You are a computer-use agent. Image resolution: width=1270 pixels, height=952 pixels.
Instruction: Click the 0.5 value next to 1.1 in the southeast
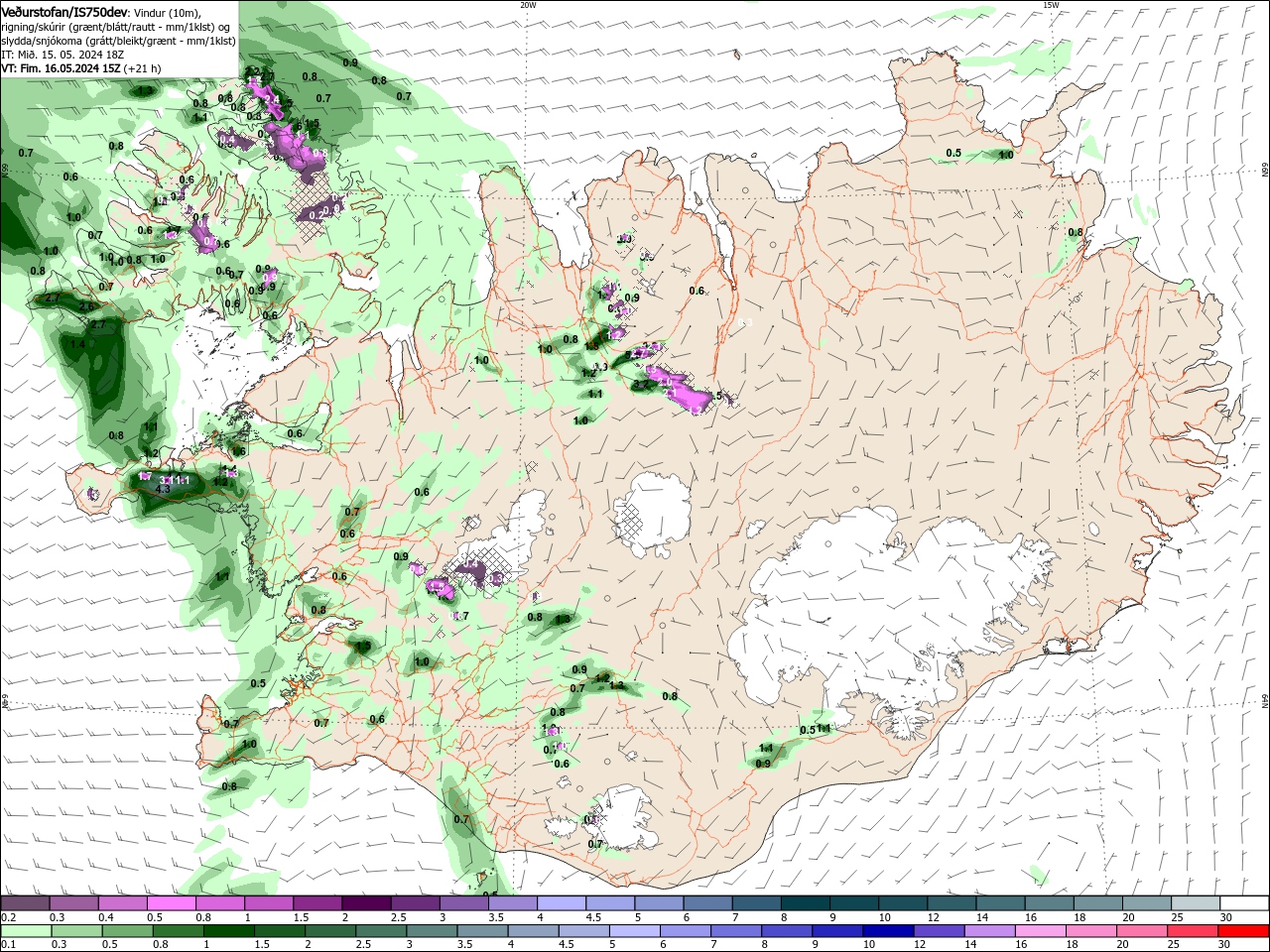pyautogui.click(x=808, y=730)
